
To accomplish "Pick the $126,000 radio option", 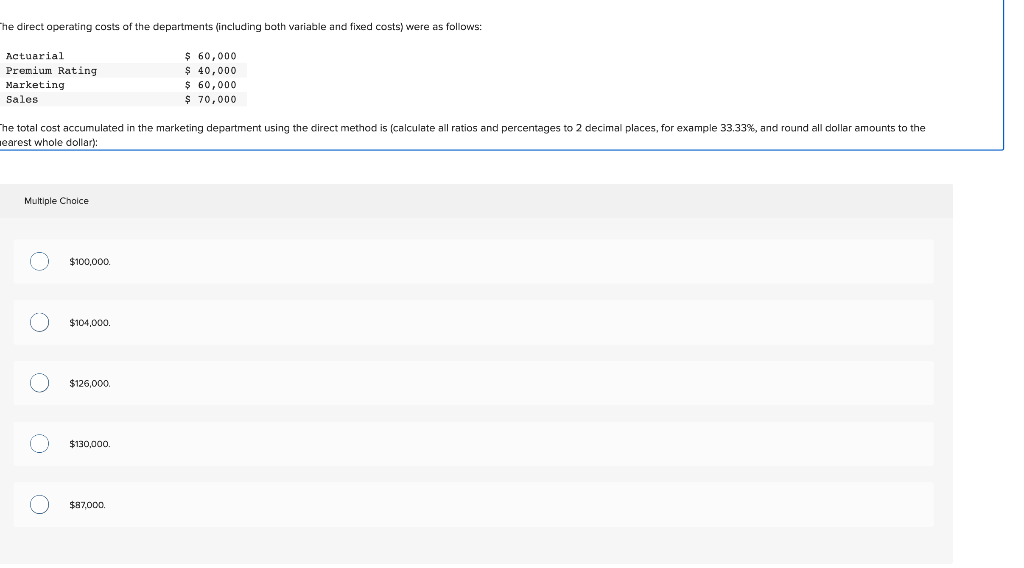I will pyautogui.click(x=39, y=383).
